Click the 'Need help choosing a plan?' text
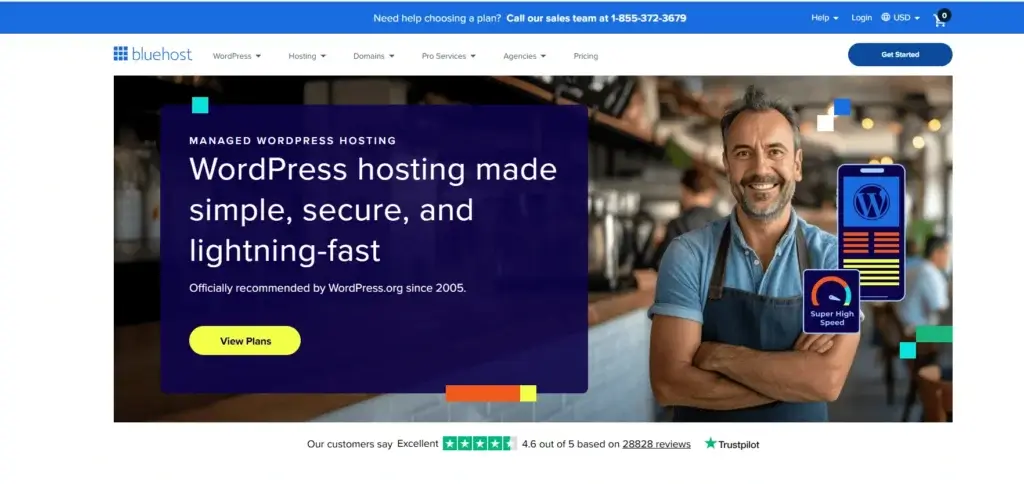Image resolution: width=1024 pixels, height=484 pixels. click(x=437, y=18)
